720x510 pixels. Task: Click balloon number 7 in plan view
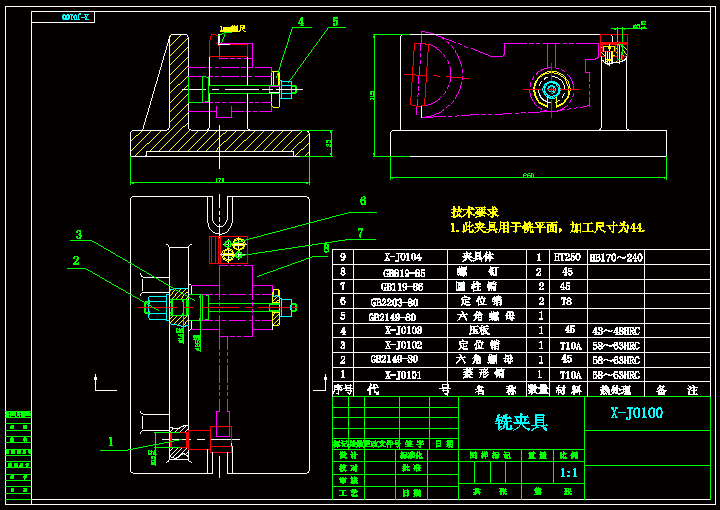coord(360,233)
